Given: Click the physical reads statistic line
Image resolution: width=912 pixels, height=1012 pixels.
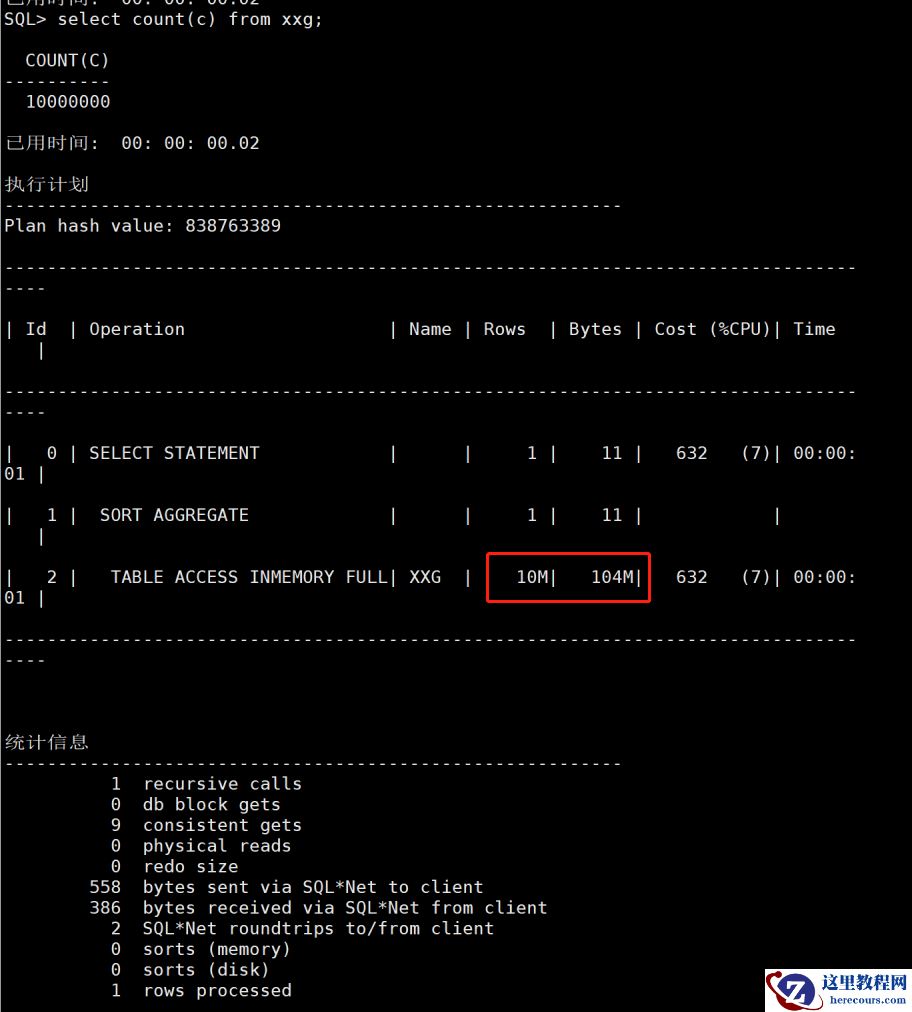Looking at the screenshot, I should coord(201,845).
